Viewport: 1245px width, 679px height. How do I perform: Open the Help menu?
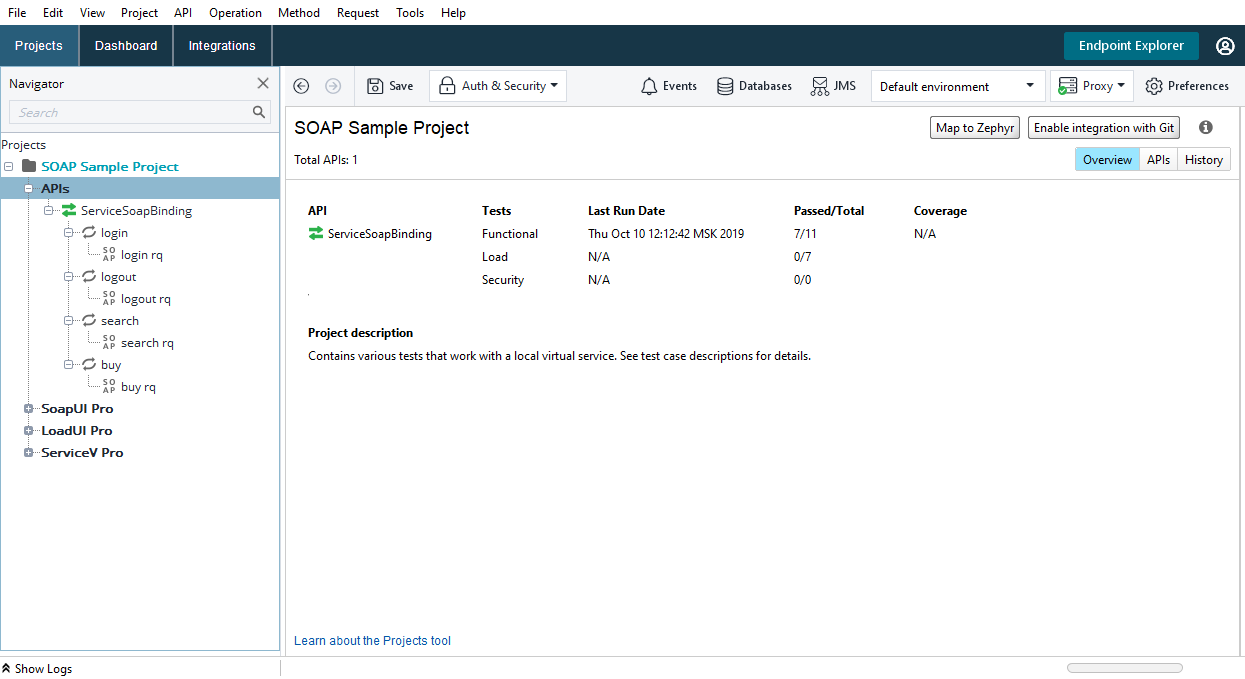pyautogui.click(x=453, y=13)
